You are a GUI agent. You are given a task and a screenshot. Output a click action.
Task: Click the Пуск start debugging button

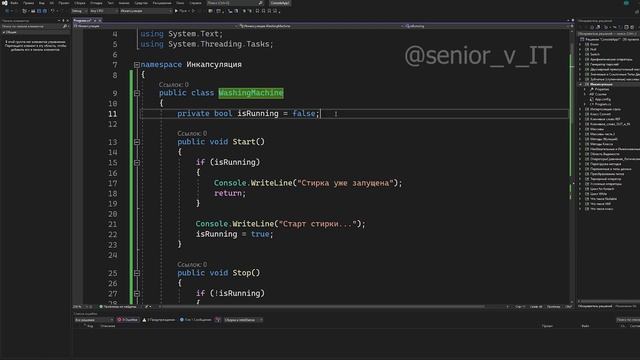(182, 11)
